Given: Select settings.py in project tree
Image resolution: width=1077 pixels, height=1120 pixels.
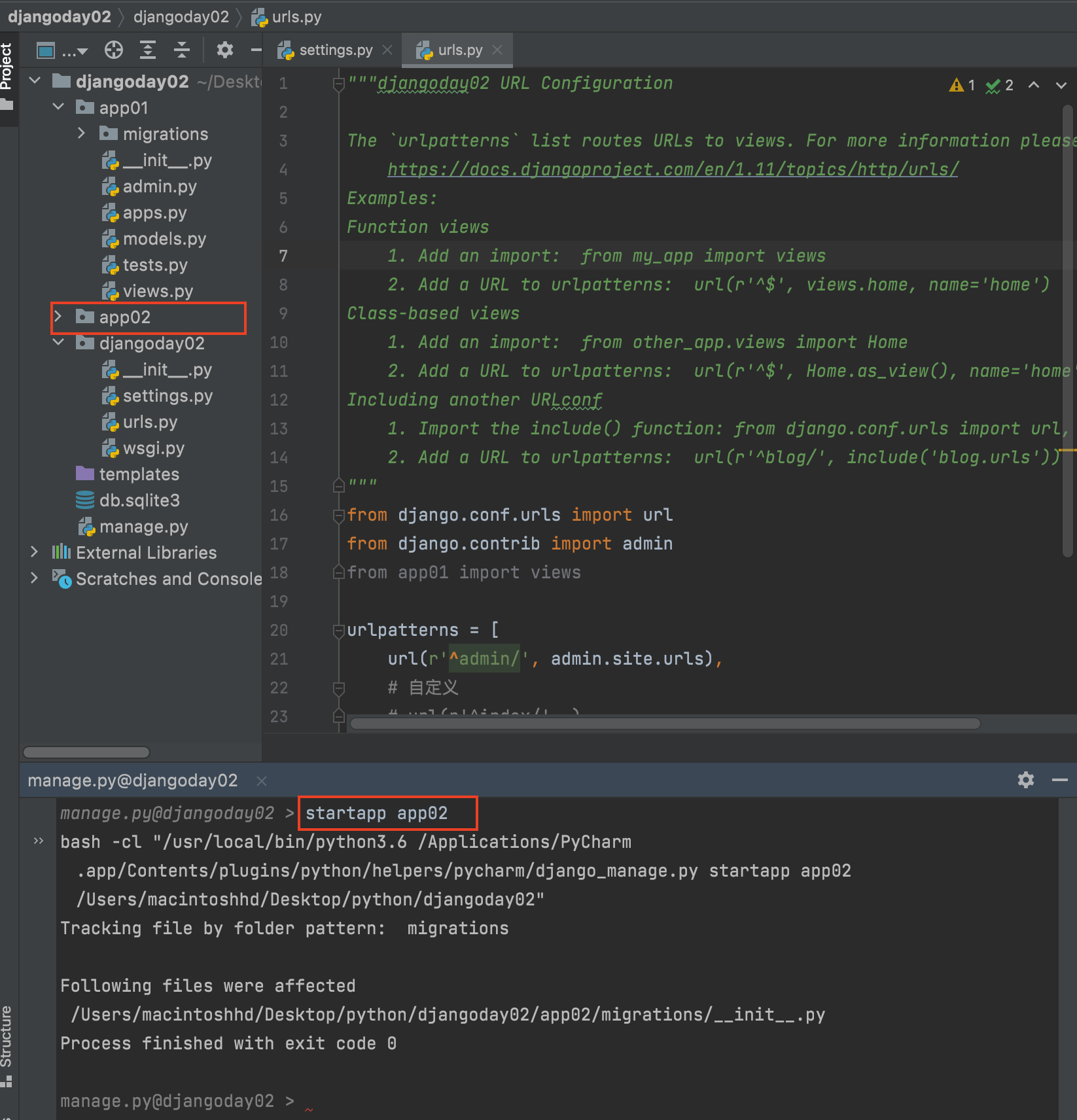Looking at the screenshot, I should [158, 396].
